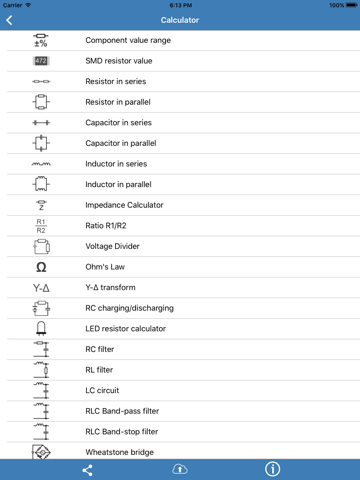The width and height of the screenshot is (360, 480).
Task: Click the SMD resistor 472 chip icon
Action: (41, 61)
